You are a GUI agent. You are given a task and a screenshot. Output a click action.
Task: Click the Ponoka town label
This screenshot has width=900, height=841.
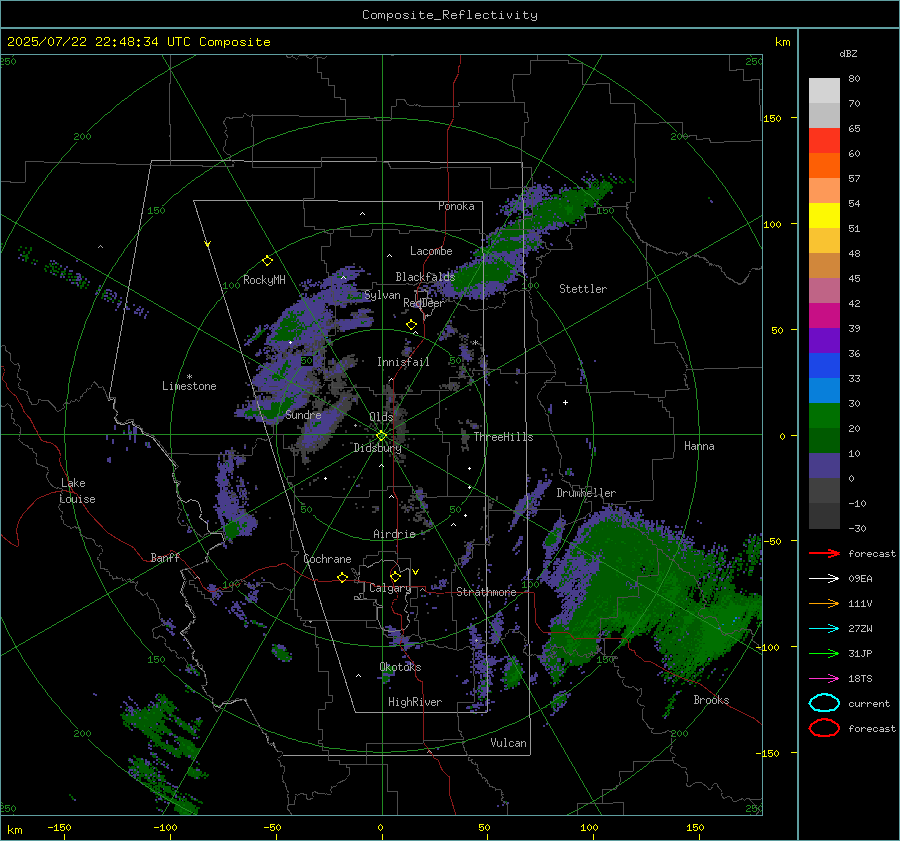[456, 206]
